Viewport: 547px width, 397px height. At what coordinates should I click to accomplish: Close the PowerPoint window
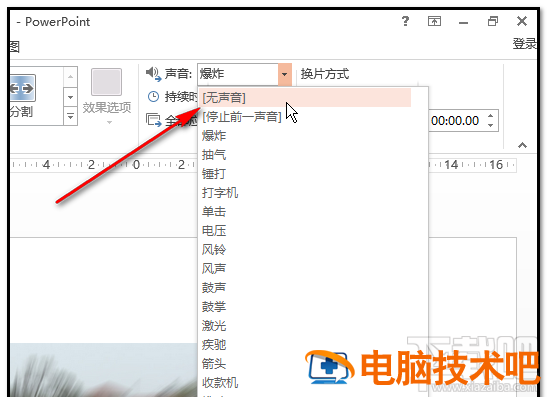coord(522,21)
